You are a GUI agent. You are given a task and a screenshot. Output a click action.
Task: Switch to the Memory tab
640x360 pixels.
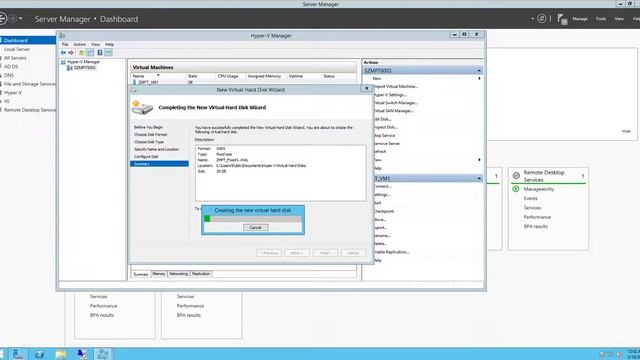(159, 274)
